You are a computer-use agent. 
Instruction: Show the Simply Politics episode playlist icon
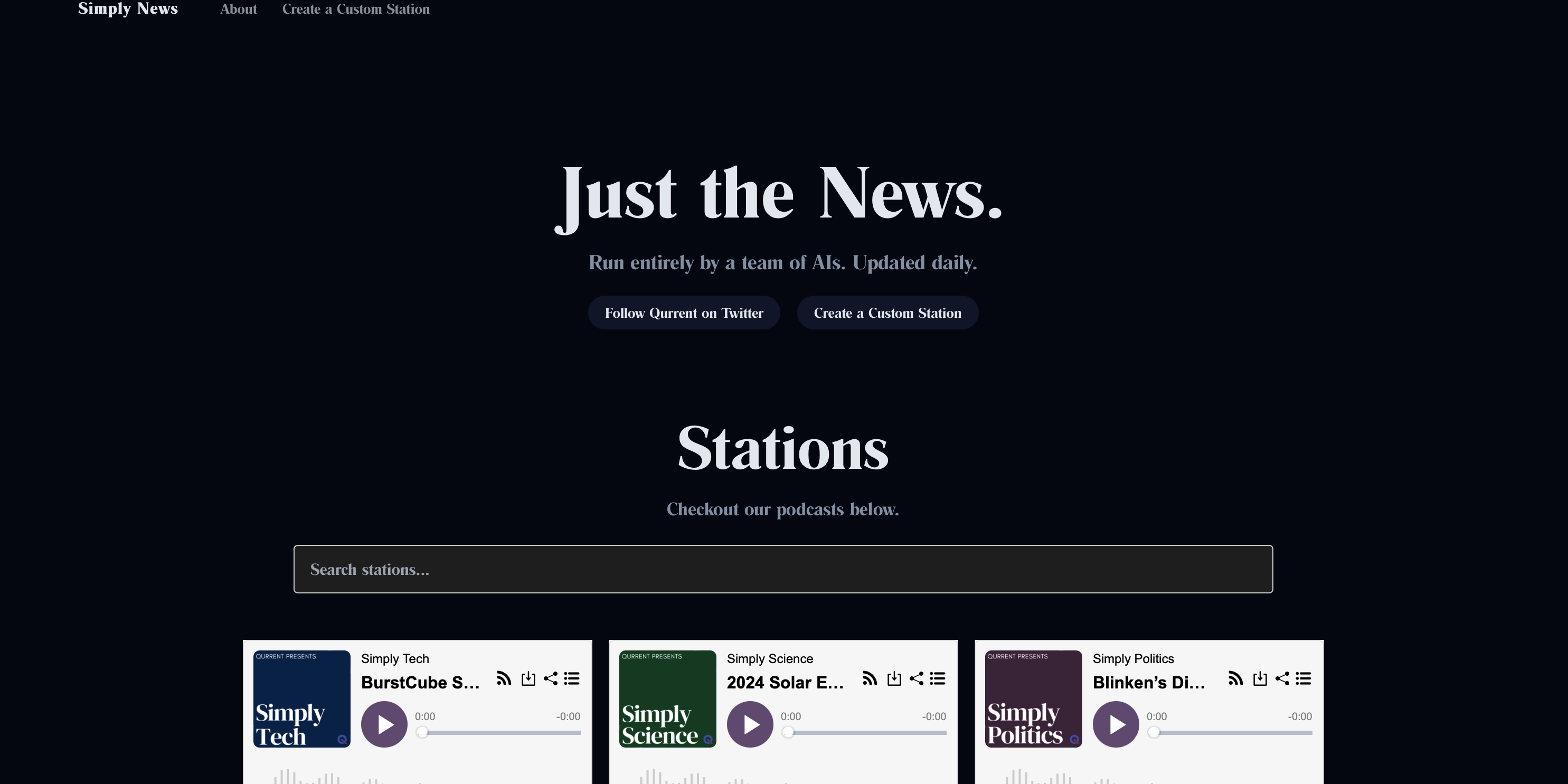1303,678
